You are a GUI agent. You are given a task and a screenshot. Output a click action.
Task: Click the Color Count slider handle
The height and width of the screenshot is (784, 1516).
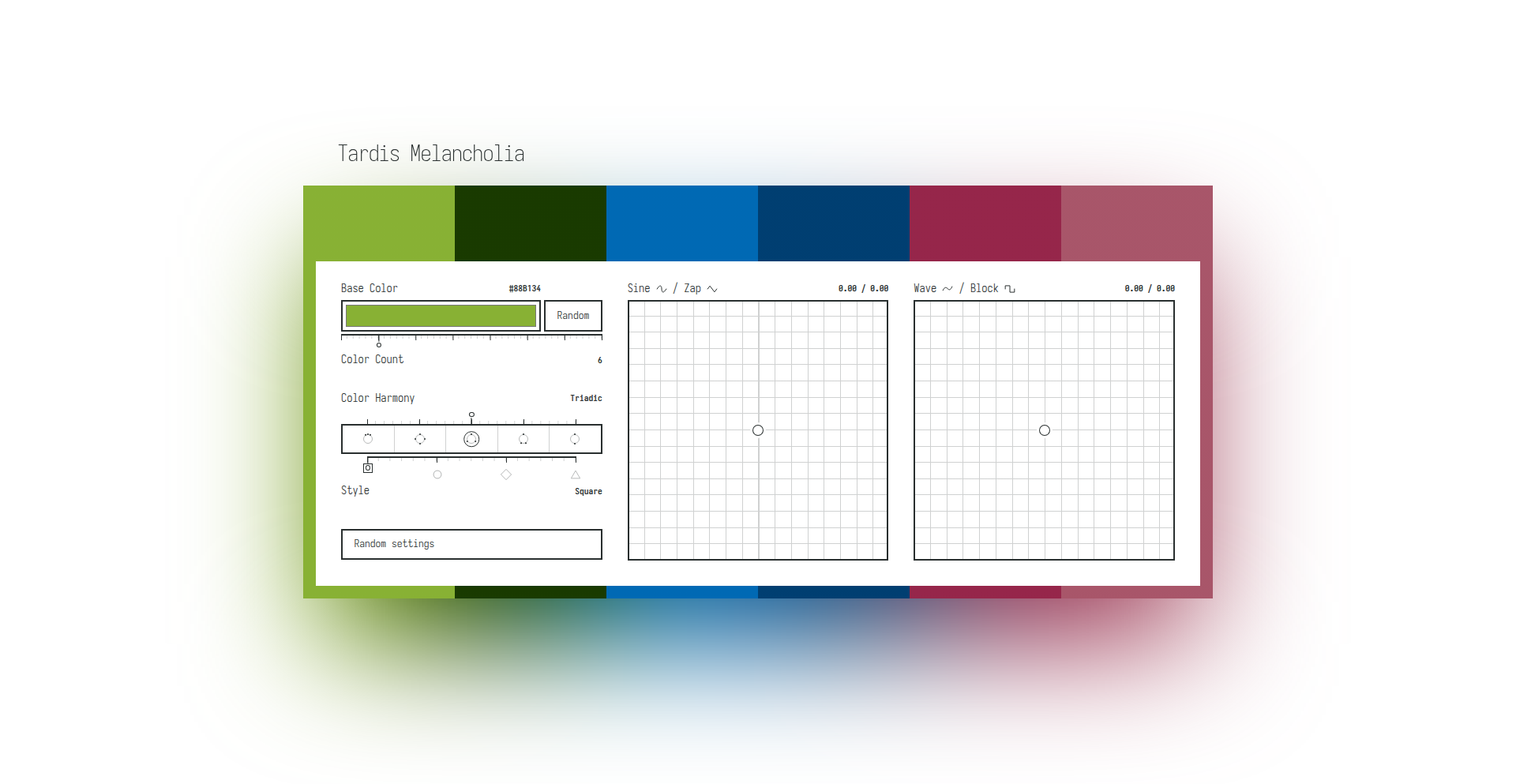click(379, 345)
